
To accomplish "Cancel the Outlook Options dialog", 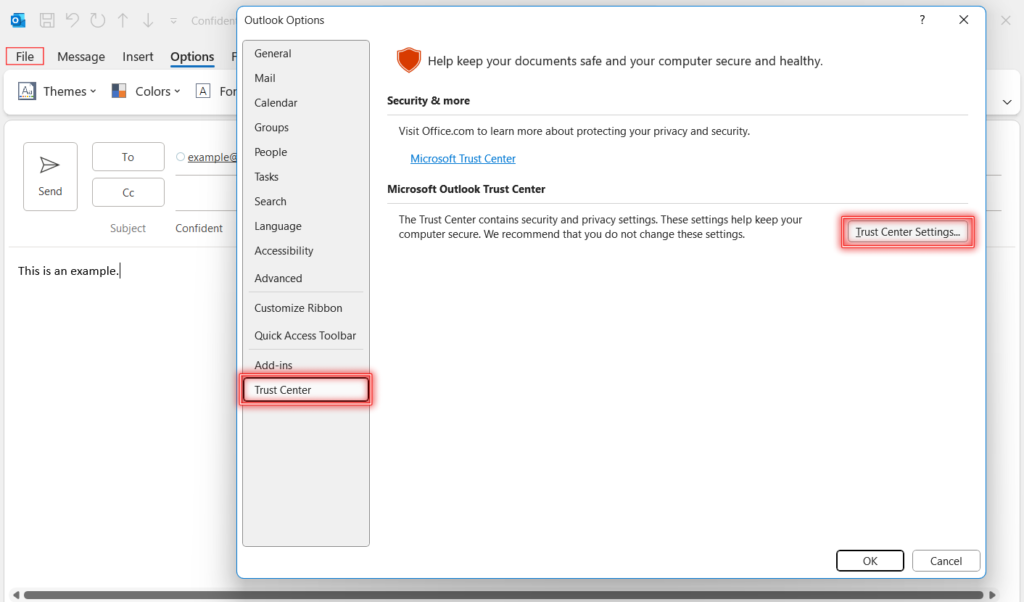I will (x=946, y=561).
